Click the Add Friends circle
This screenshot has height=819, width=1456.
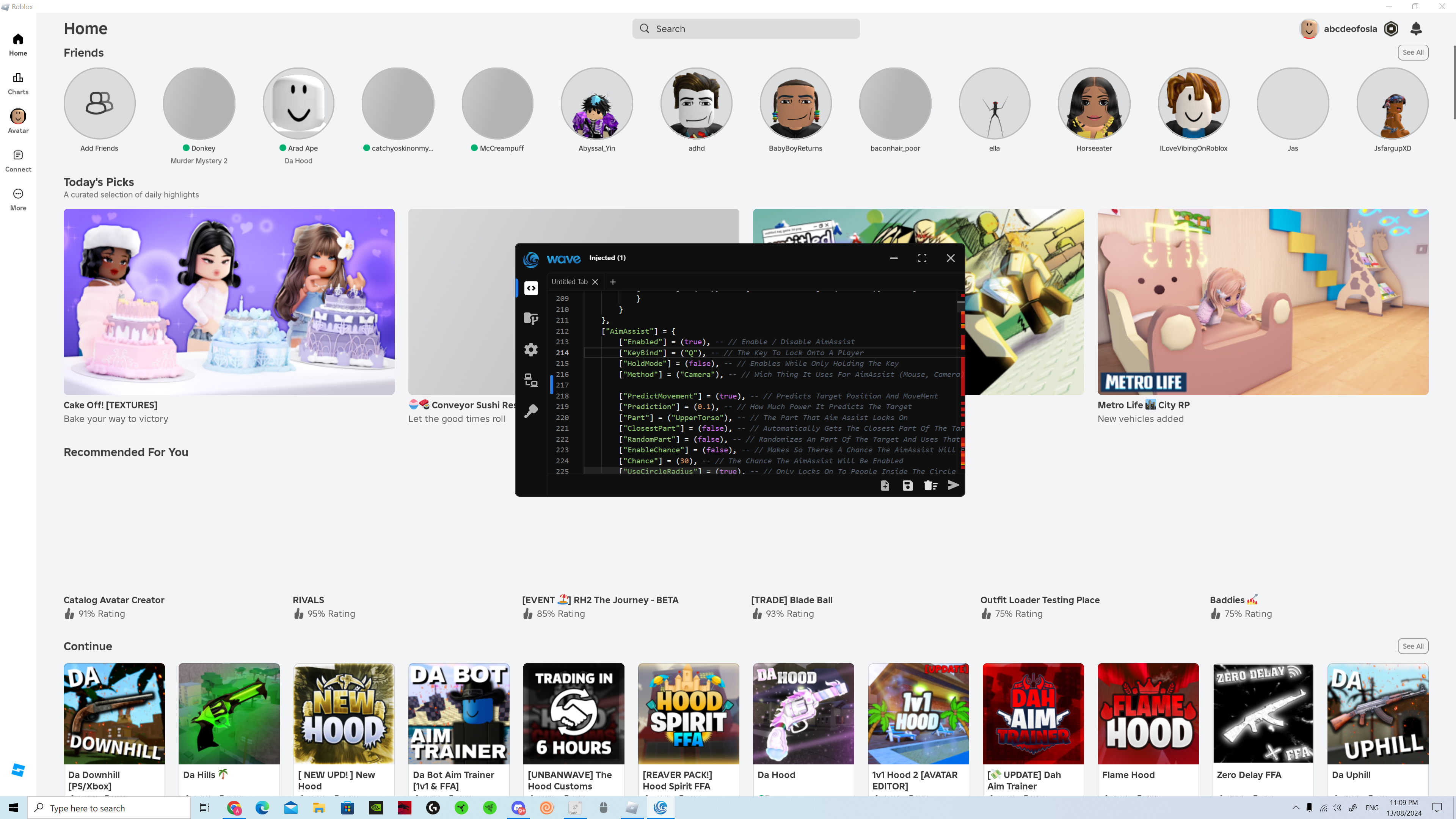click(99, 104)
